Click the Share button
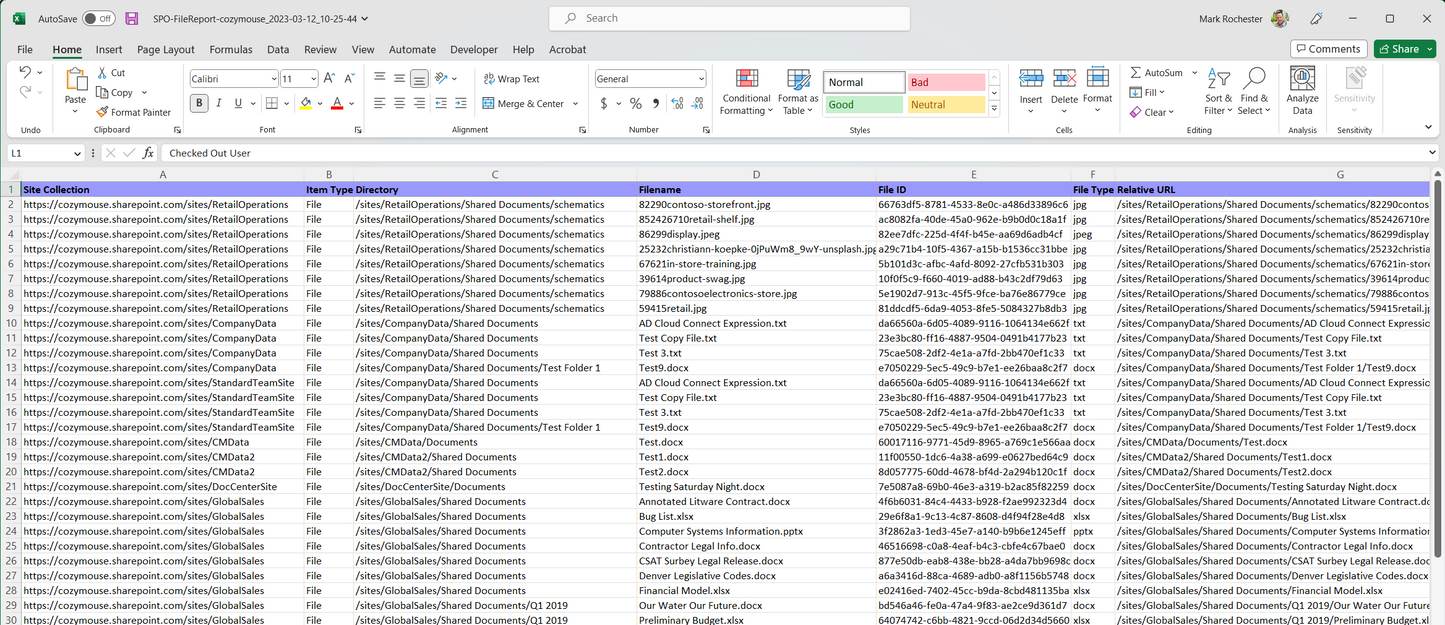This screenshot has height=625, width=1445. (1405, 48)
